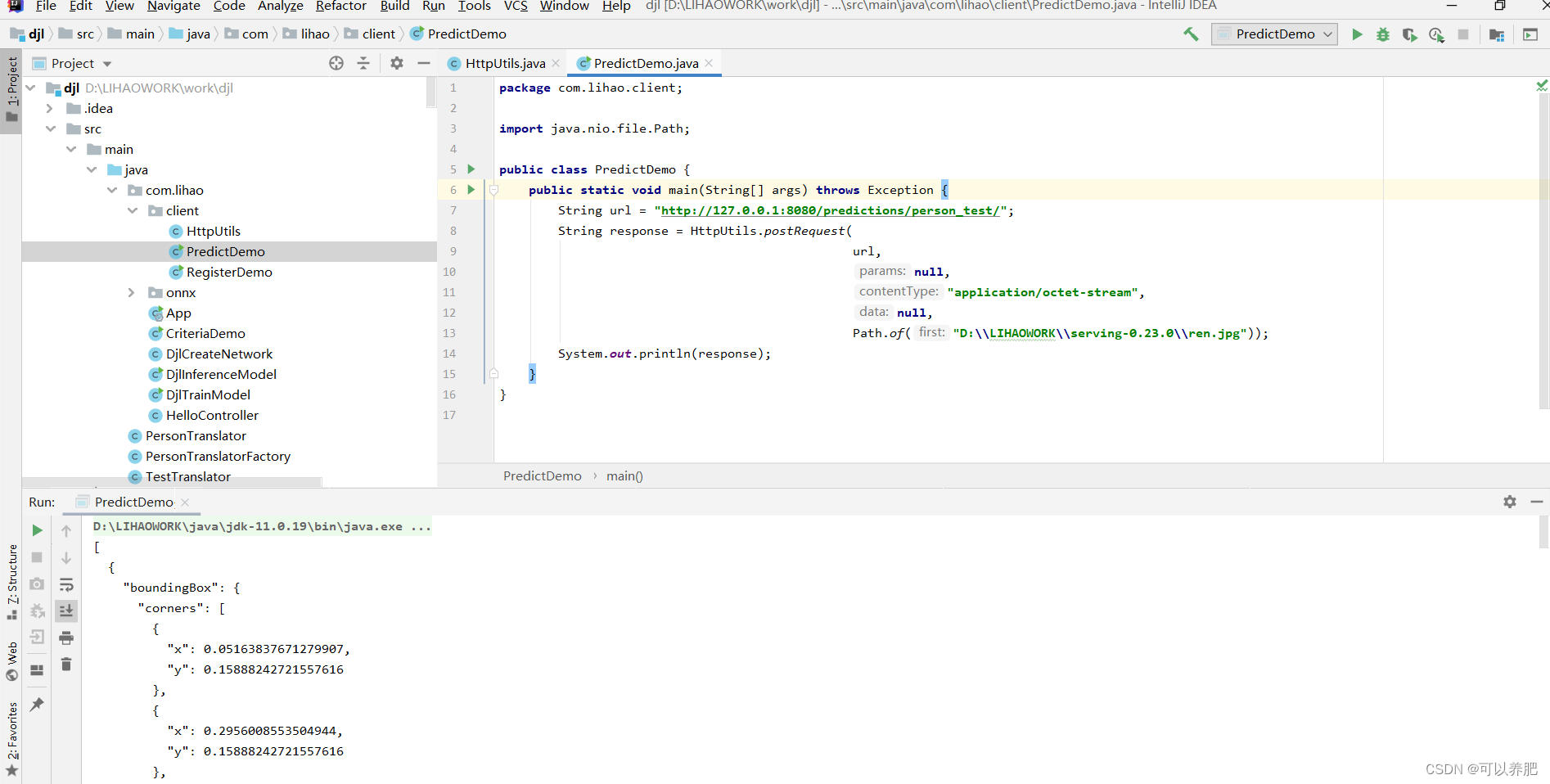Fold the main method at line 6
The image size is (1550, 784).
493,190
